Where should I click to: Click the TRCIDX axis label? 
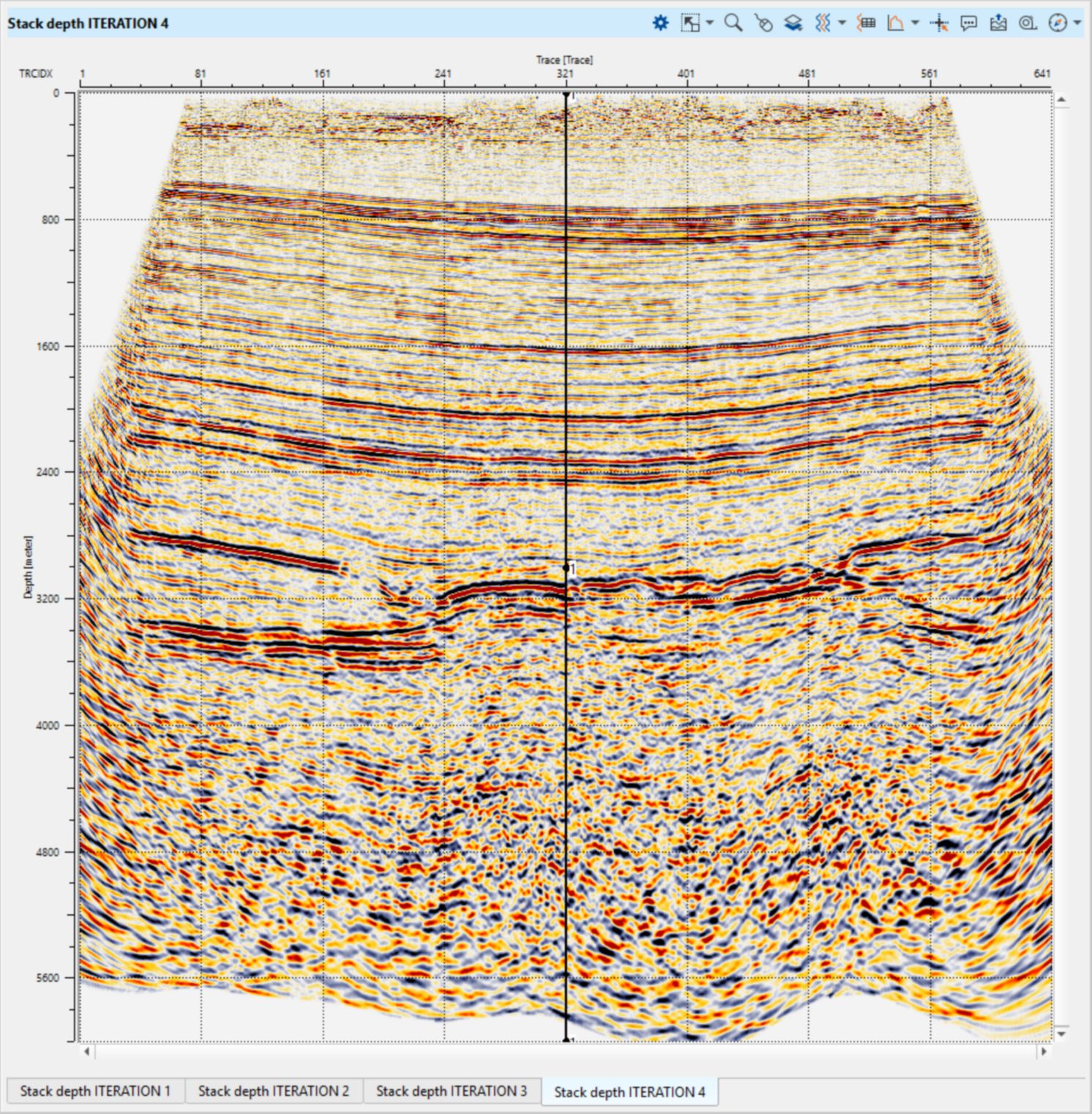36,73
